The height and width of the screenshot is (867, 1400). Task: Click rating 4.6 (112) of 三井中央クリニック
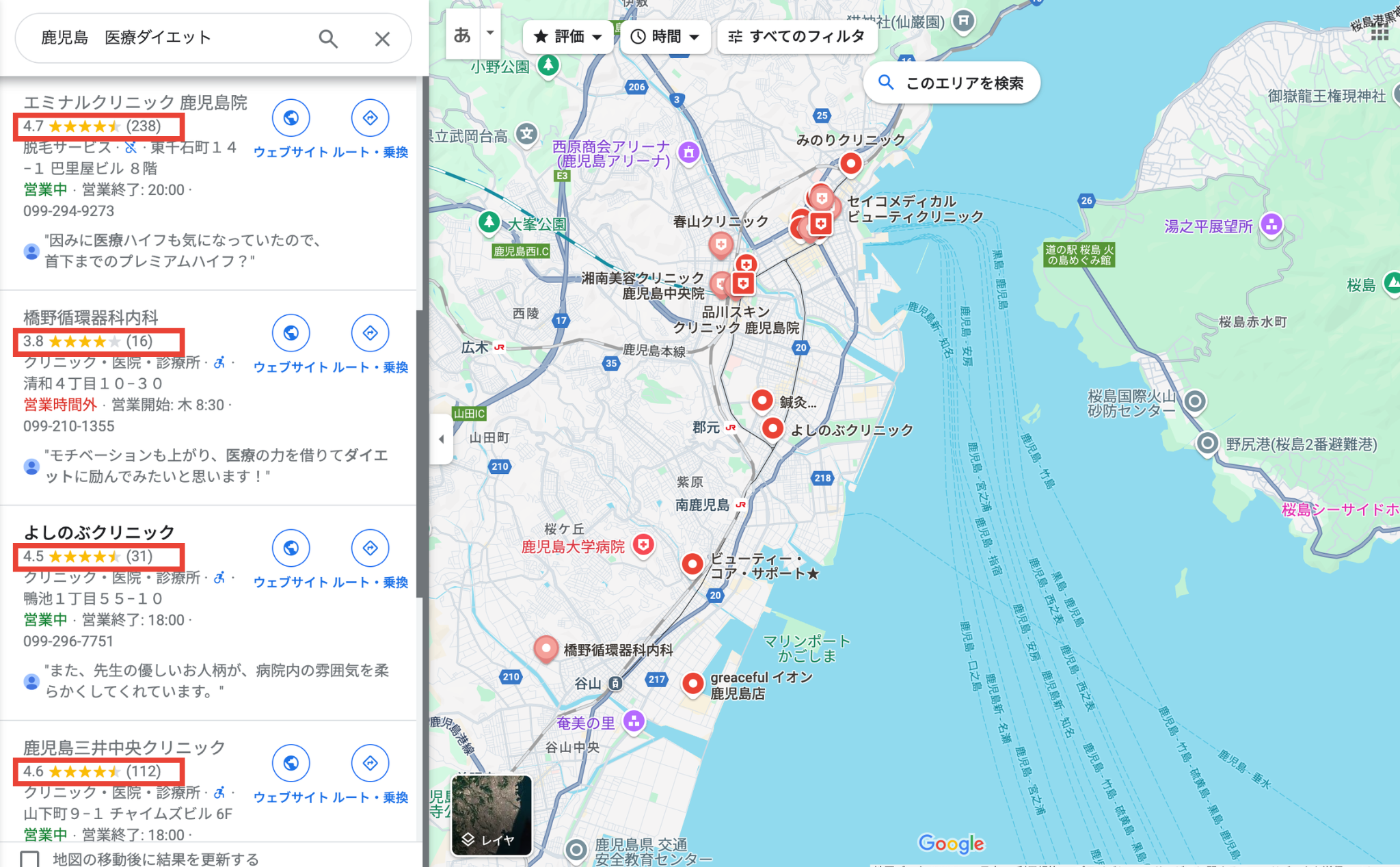click(x=92, y=771)
